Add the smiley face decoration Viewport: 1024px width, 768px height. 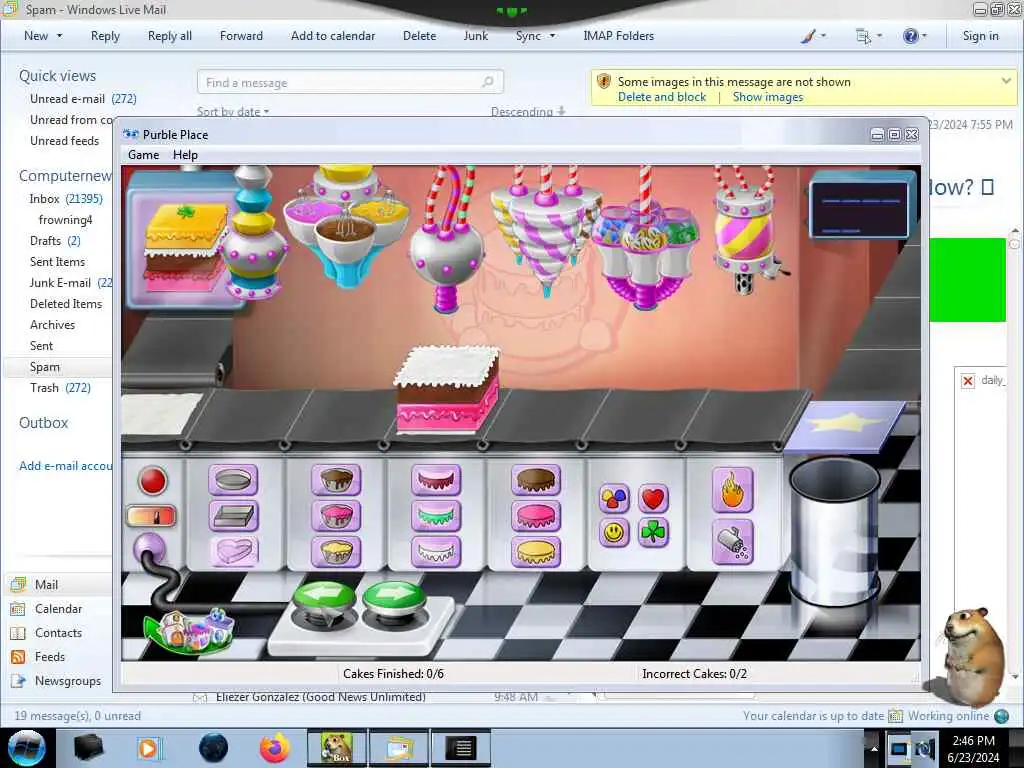pos(614,533)
